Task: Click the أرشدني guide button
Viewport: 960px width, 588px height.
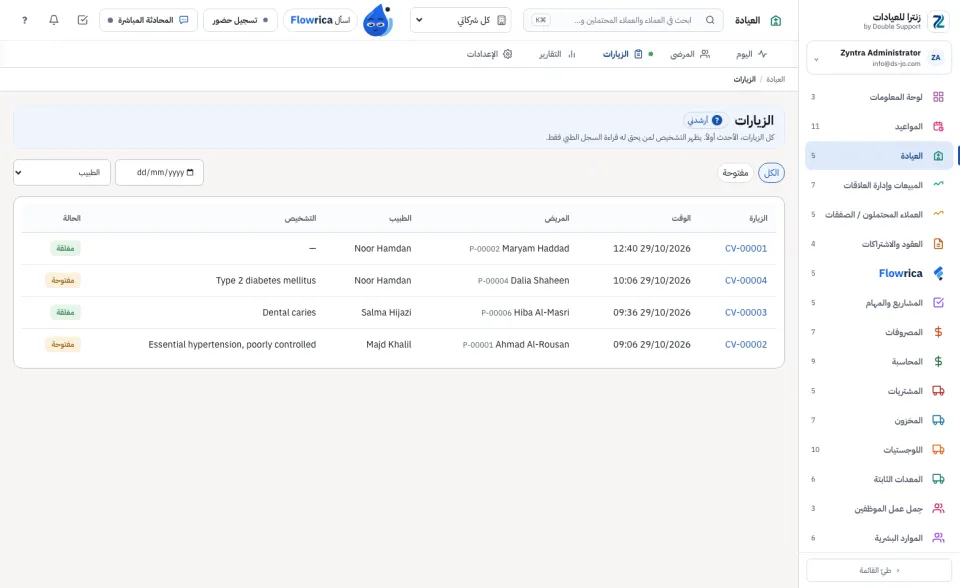Action: point(706,120)
